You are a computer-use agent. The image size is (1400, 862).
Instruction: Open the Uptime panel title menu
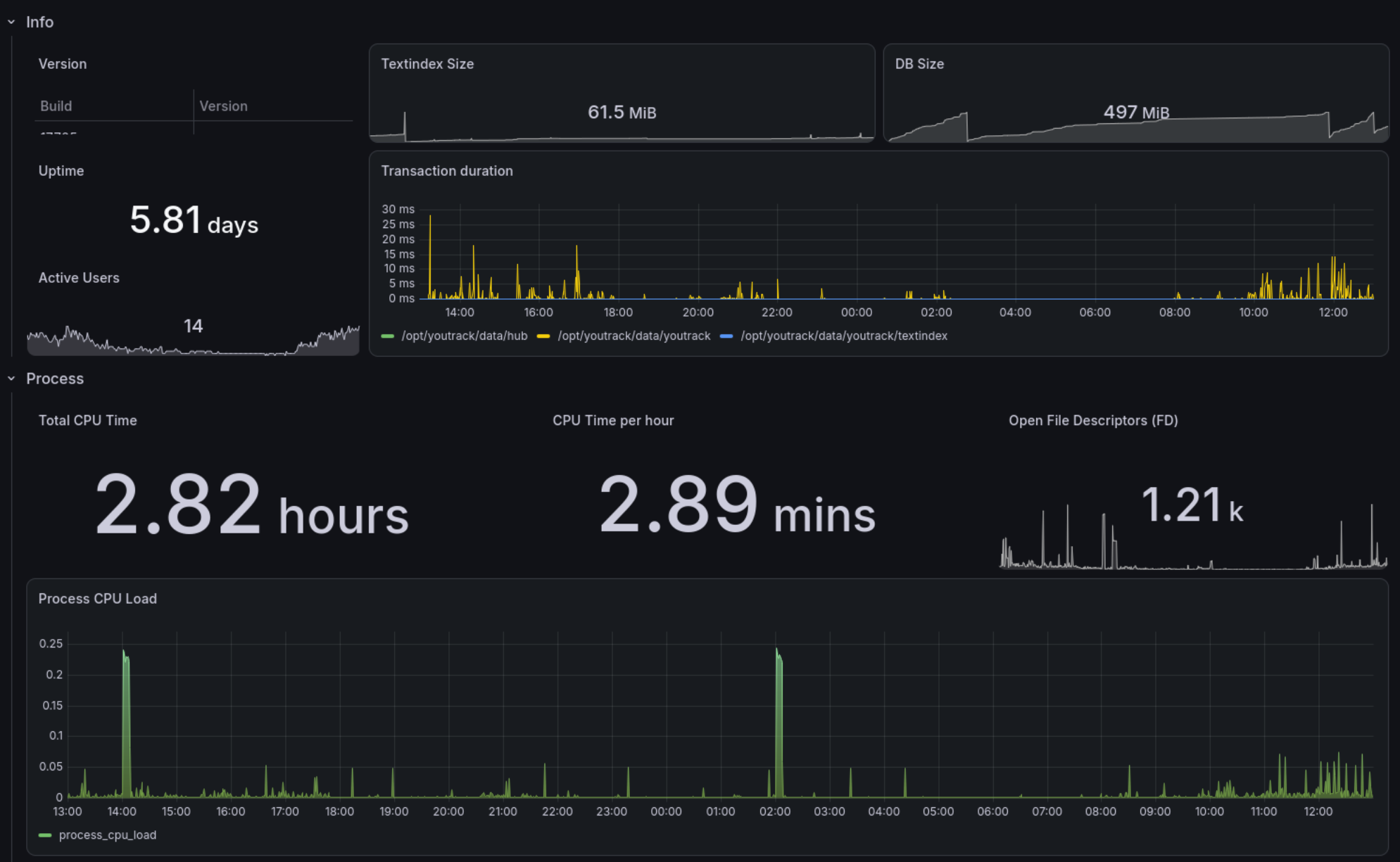[61, 171]
